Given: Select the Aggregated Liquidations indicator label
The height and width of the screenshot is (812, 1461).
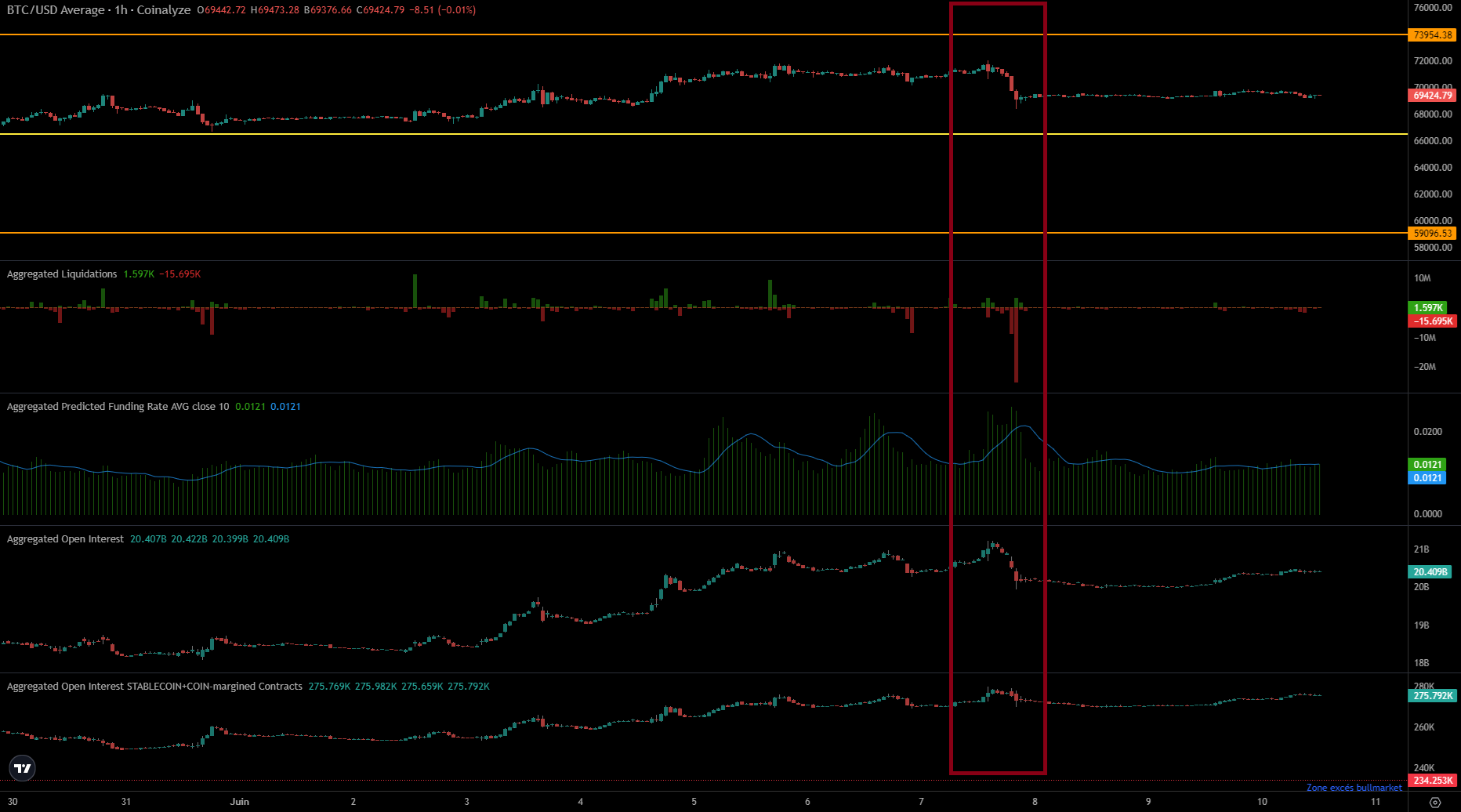Looking at the screenshot, I should pos(61,274).
